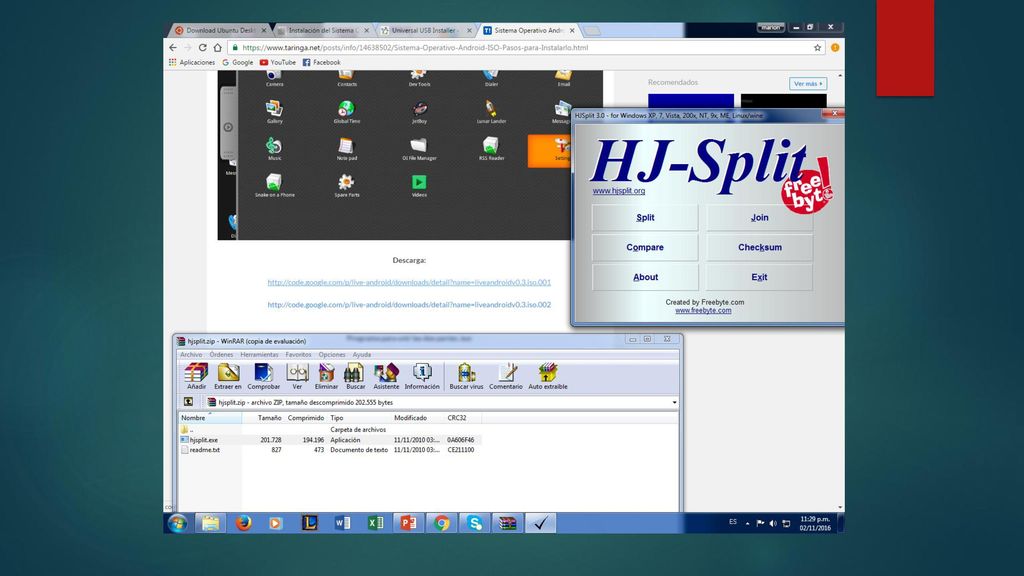Bookmark this page with the star icon
1024x576 pixels.
click(x=817, y=48)
